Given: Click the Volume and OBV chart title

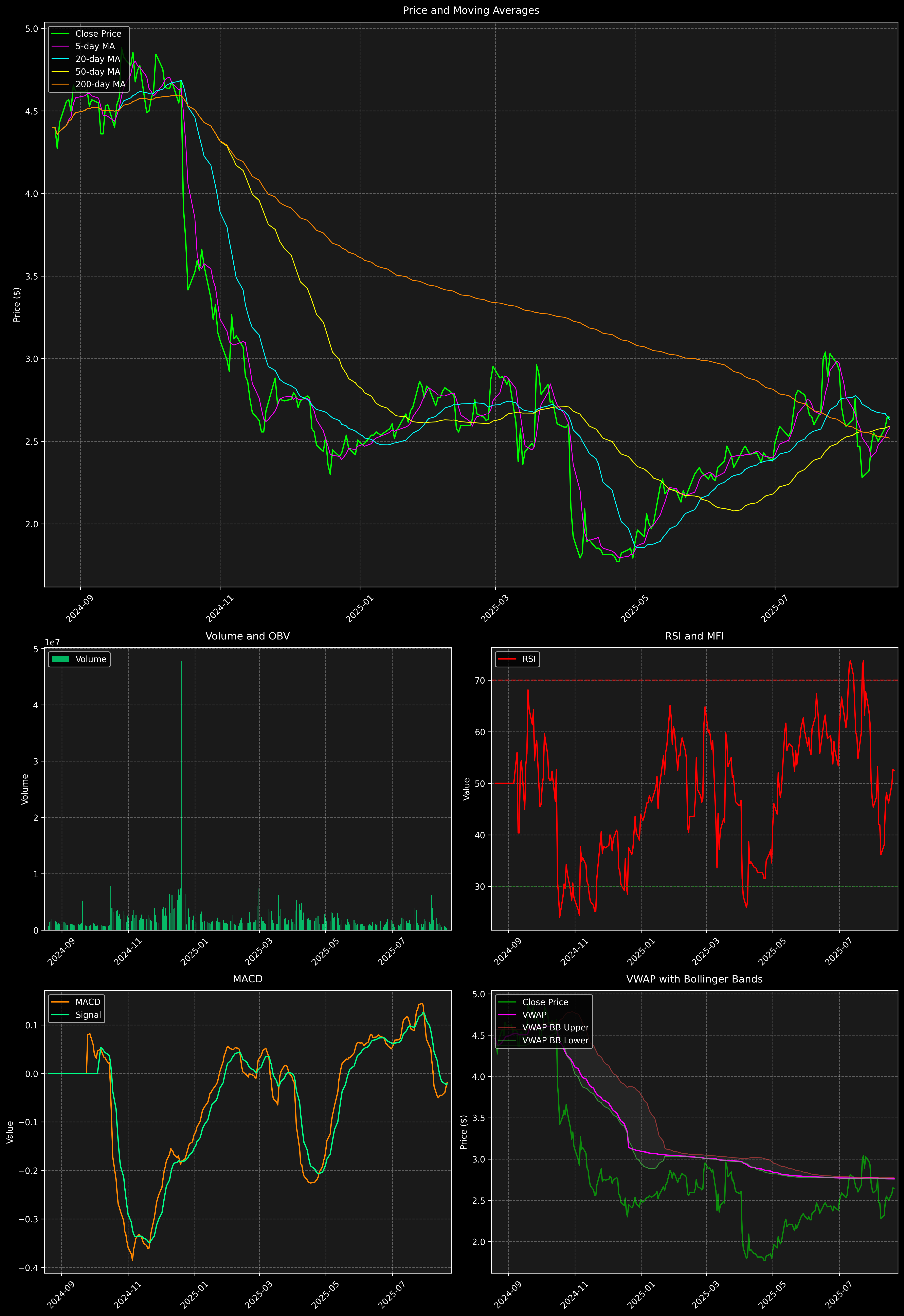Looking at the screenshot, I should [248, 636].
